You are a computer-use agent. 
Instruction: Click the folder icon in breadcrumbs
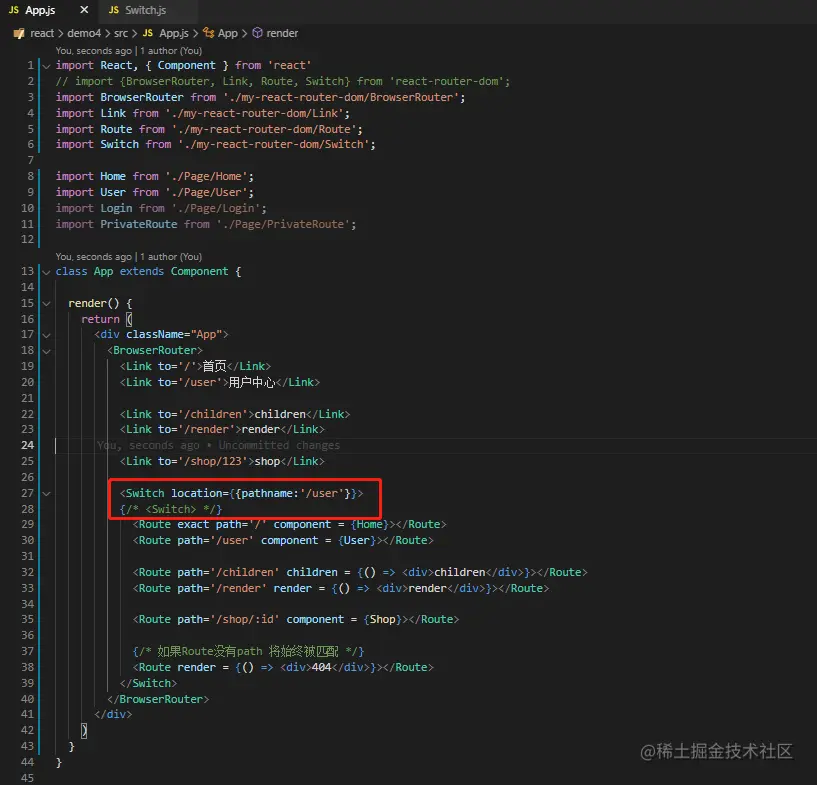19,33
